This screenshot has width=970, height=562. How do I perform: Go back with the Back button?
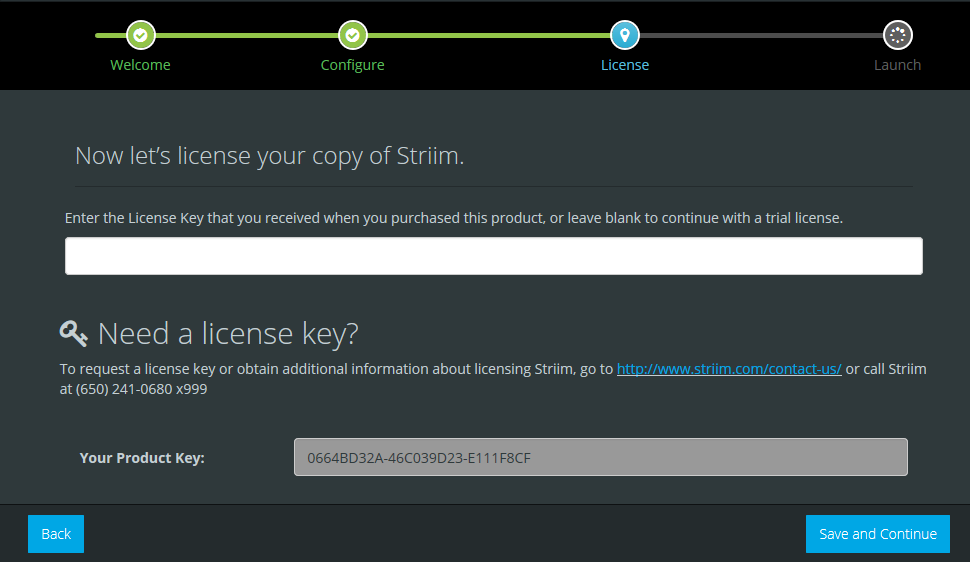tap(56, 534)
